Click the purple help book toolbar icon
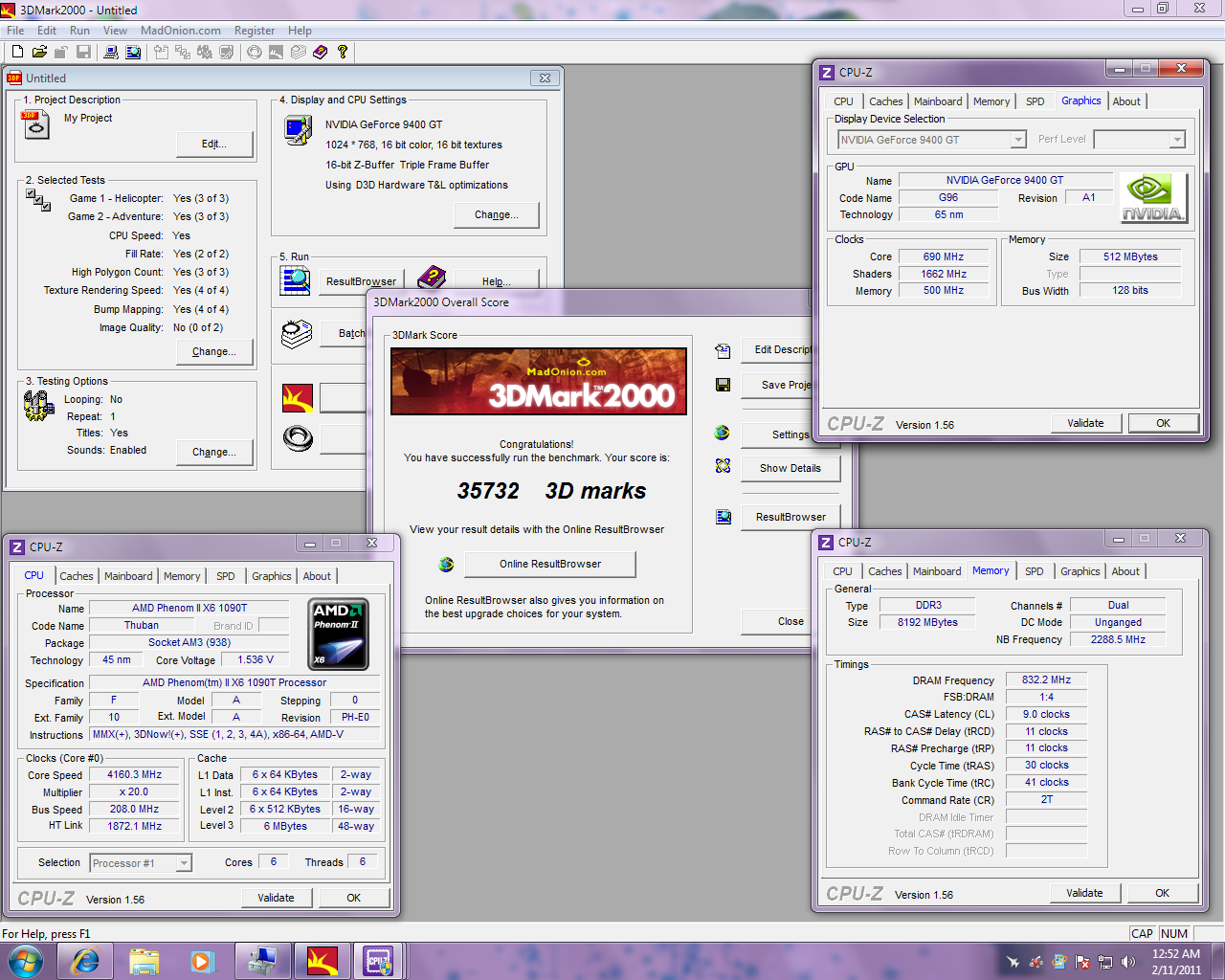 pos(320,52)
